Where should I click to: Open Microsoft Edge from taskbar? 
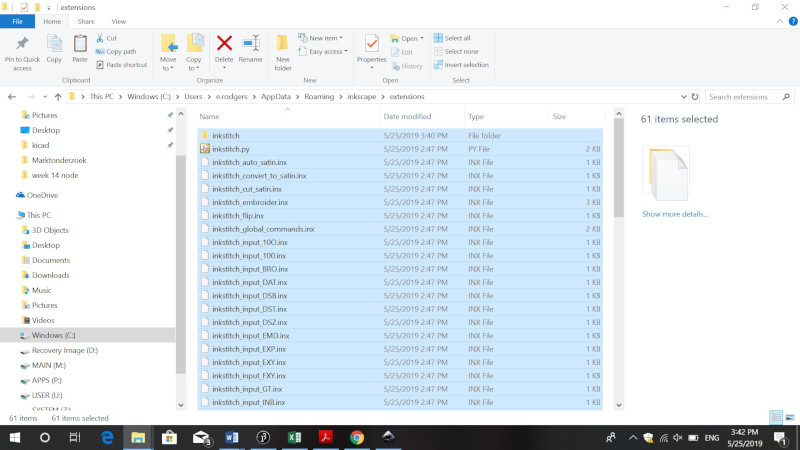(x=107, y=437)
